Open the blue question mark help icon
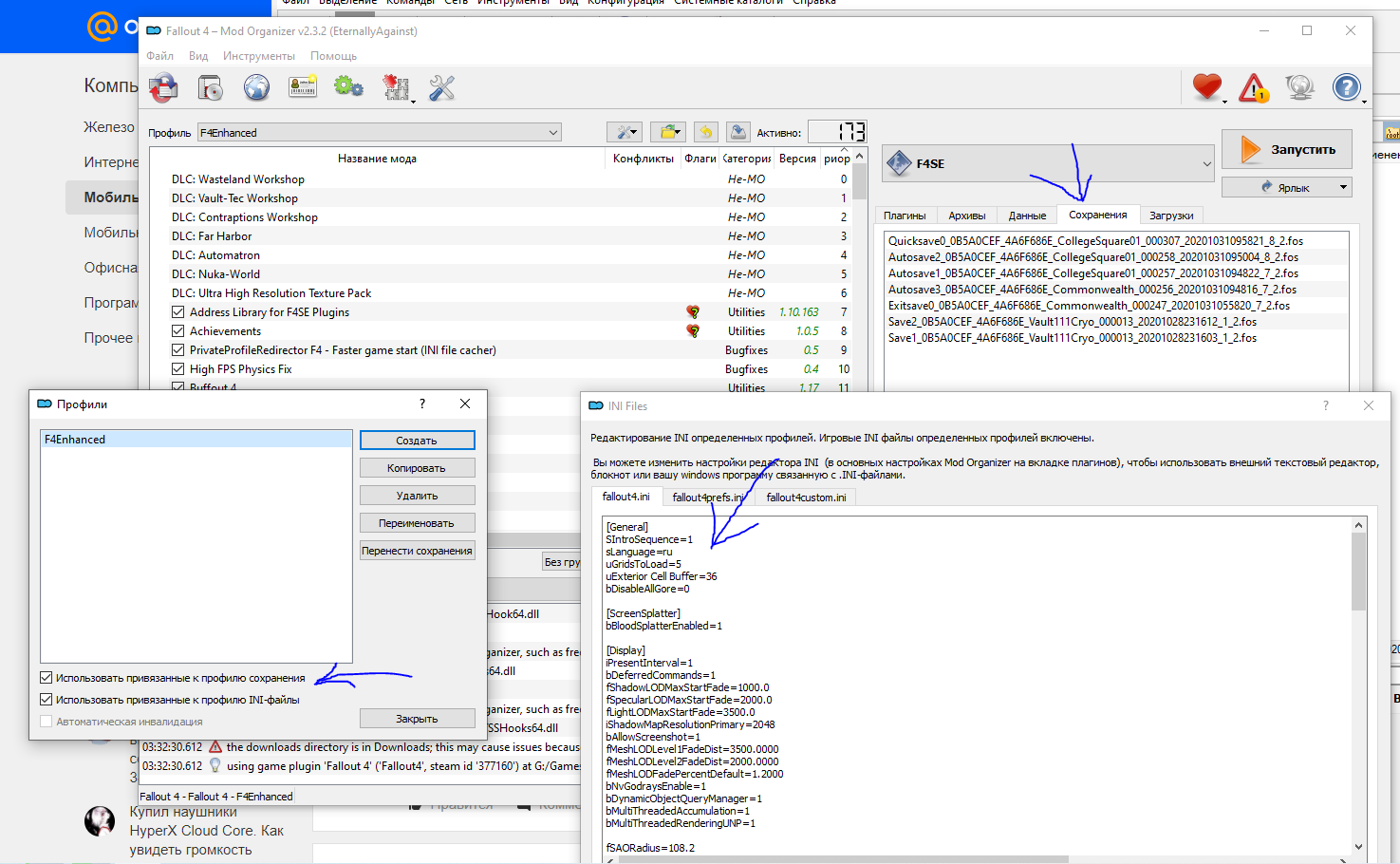 coord(1346,87)
